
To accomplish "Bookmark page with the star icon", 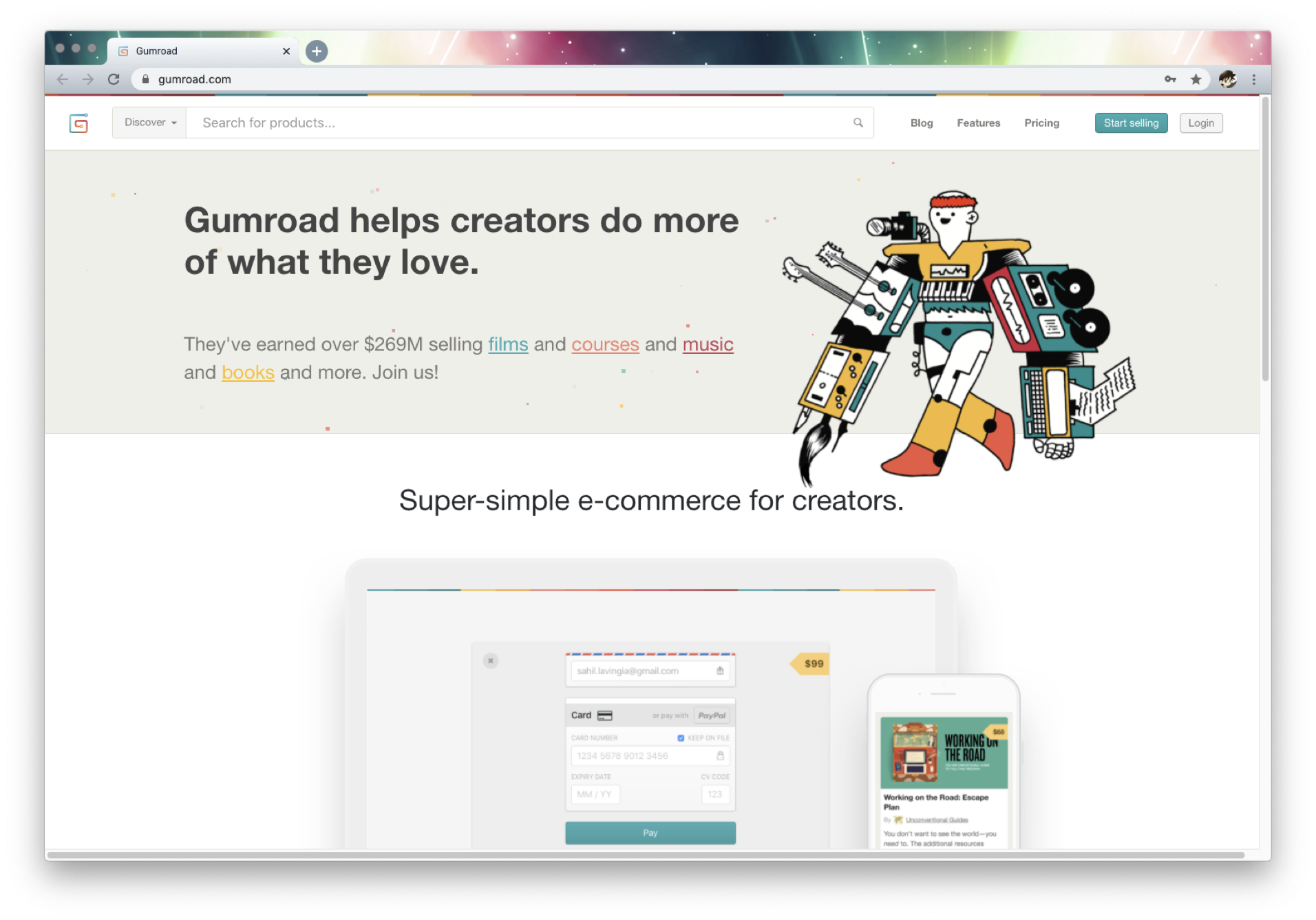I will coord(1196,79).
